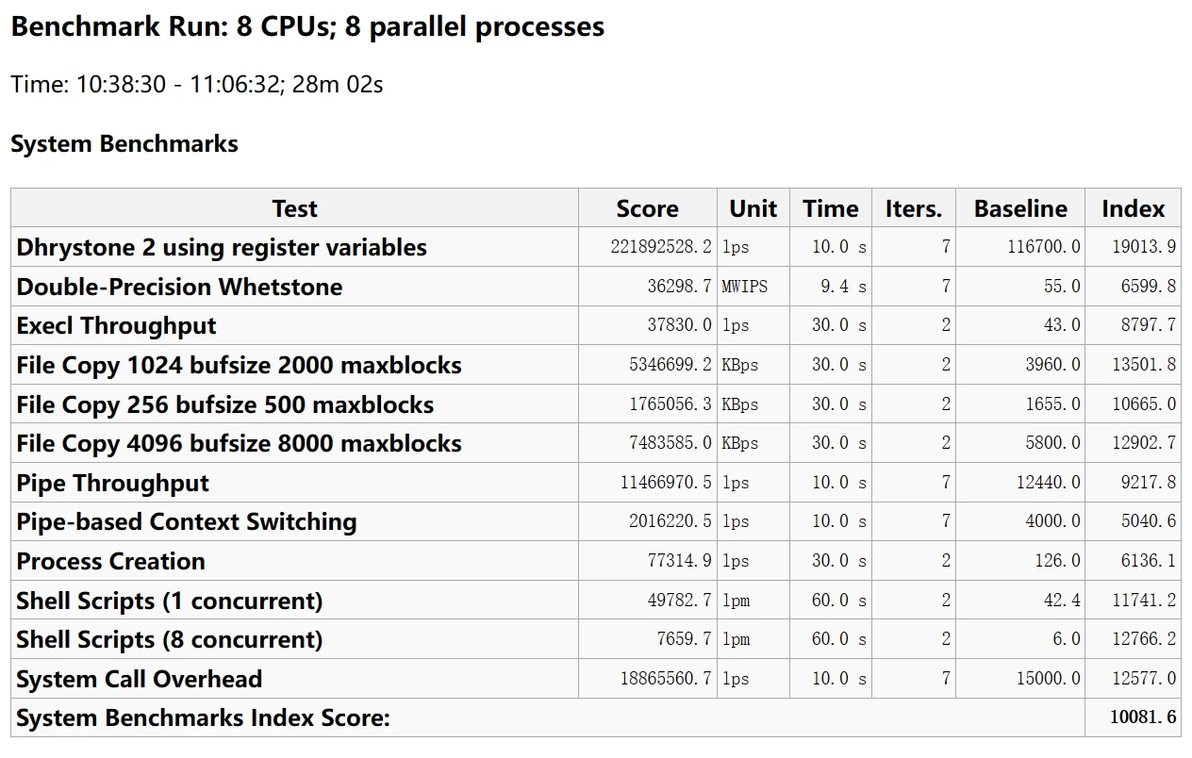The width and height of the screenshot is (1192, 758).
Task: Click the Test column header
Action: tap(294, 209)
